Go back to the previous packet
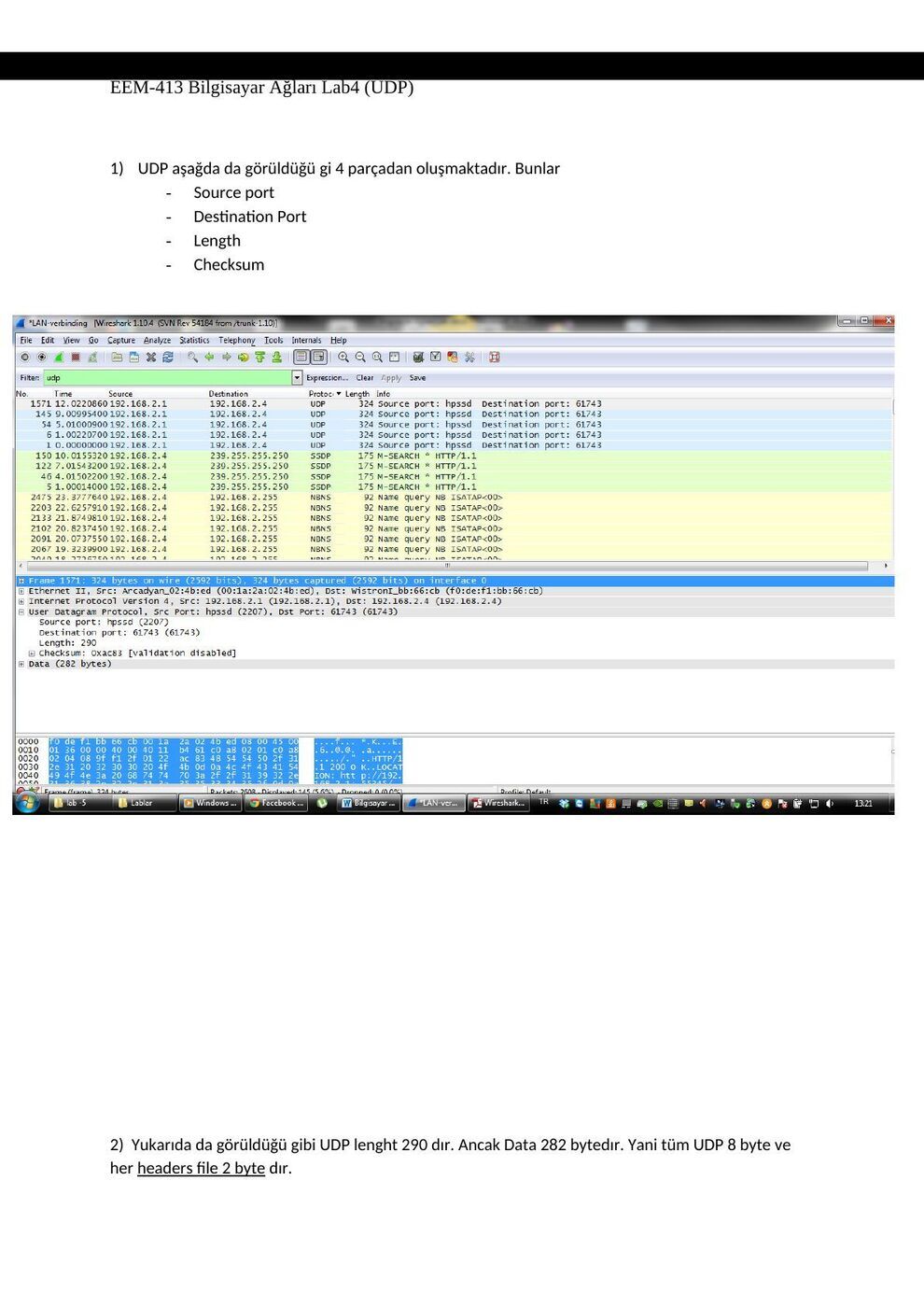The image size is (924, 1307). click(x=209, y=358)
